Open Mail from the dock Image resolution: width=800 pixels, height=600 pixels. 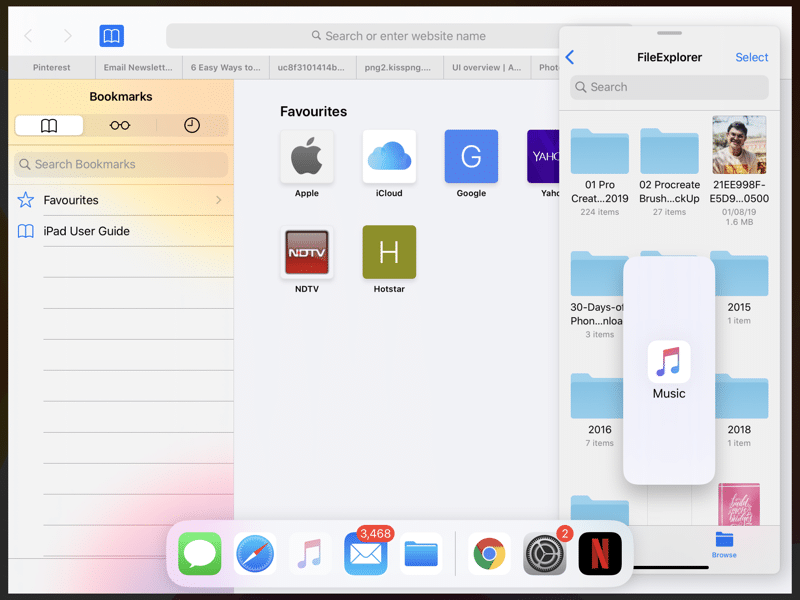pyautogui.click(x=365, y=552)
